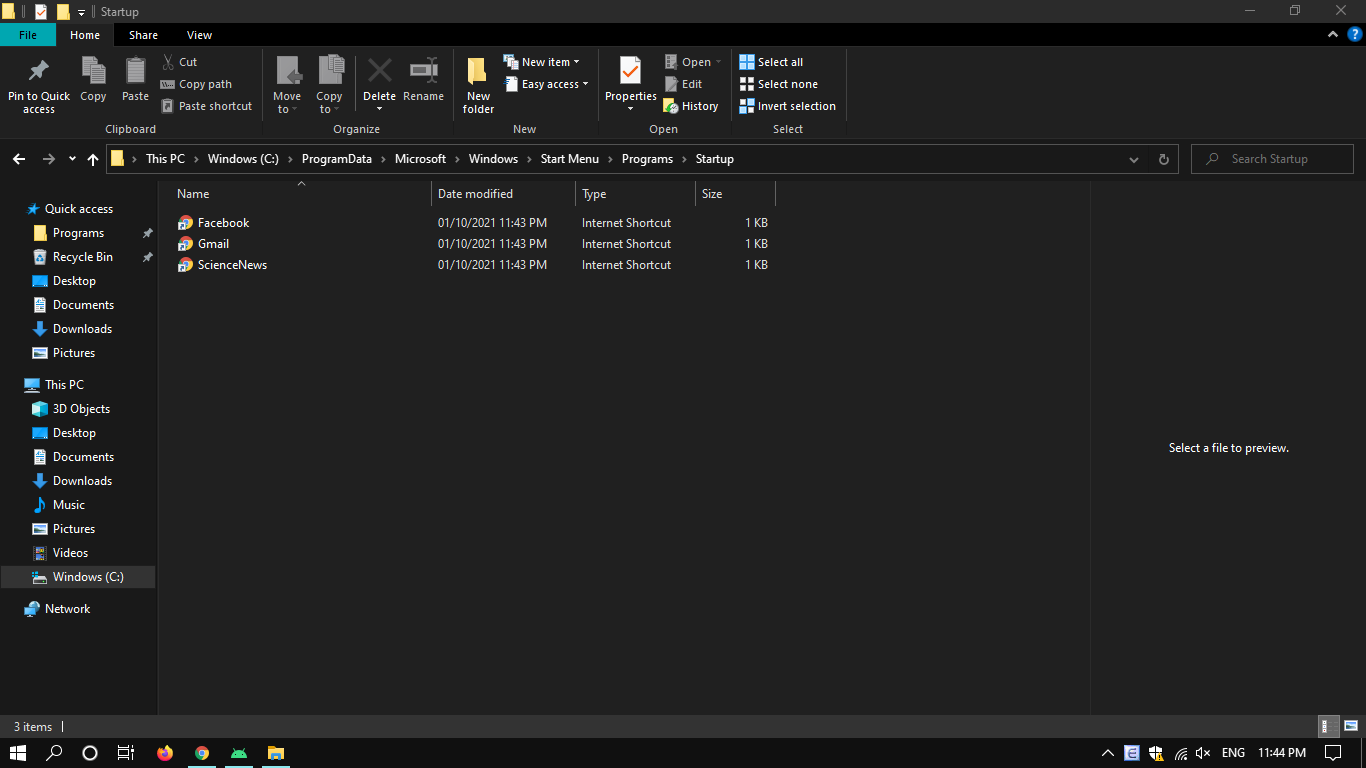Click the Cut scissors command

click(x=180, y=62)
